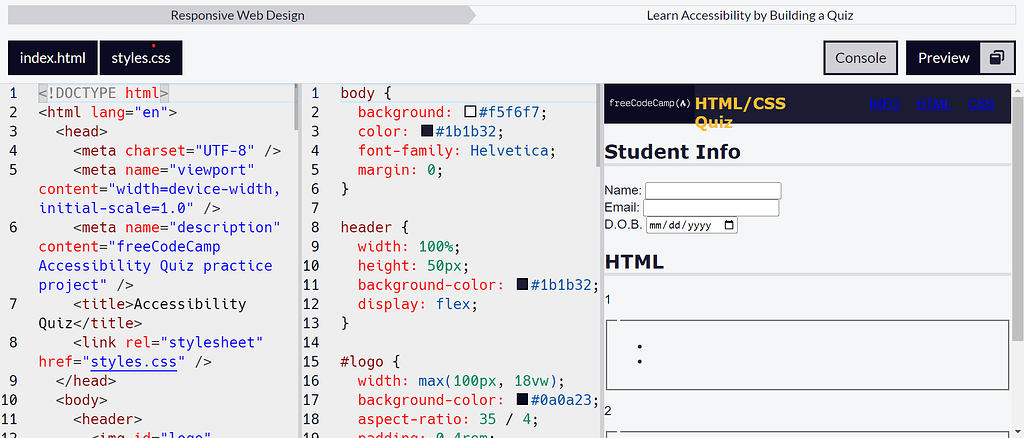Open Learn Accessibility by Building a Quiz breadcrumb
This screenshot has width=1024, height=438.
750,15
